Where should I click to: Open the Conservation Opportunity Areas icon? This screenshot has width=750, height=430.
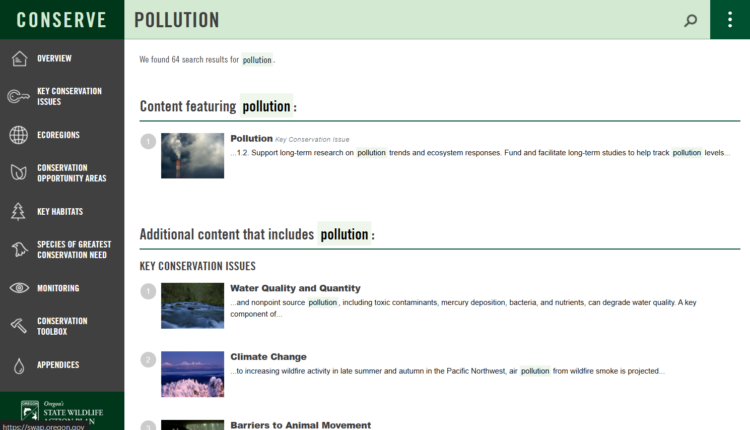point(18,173)
